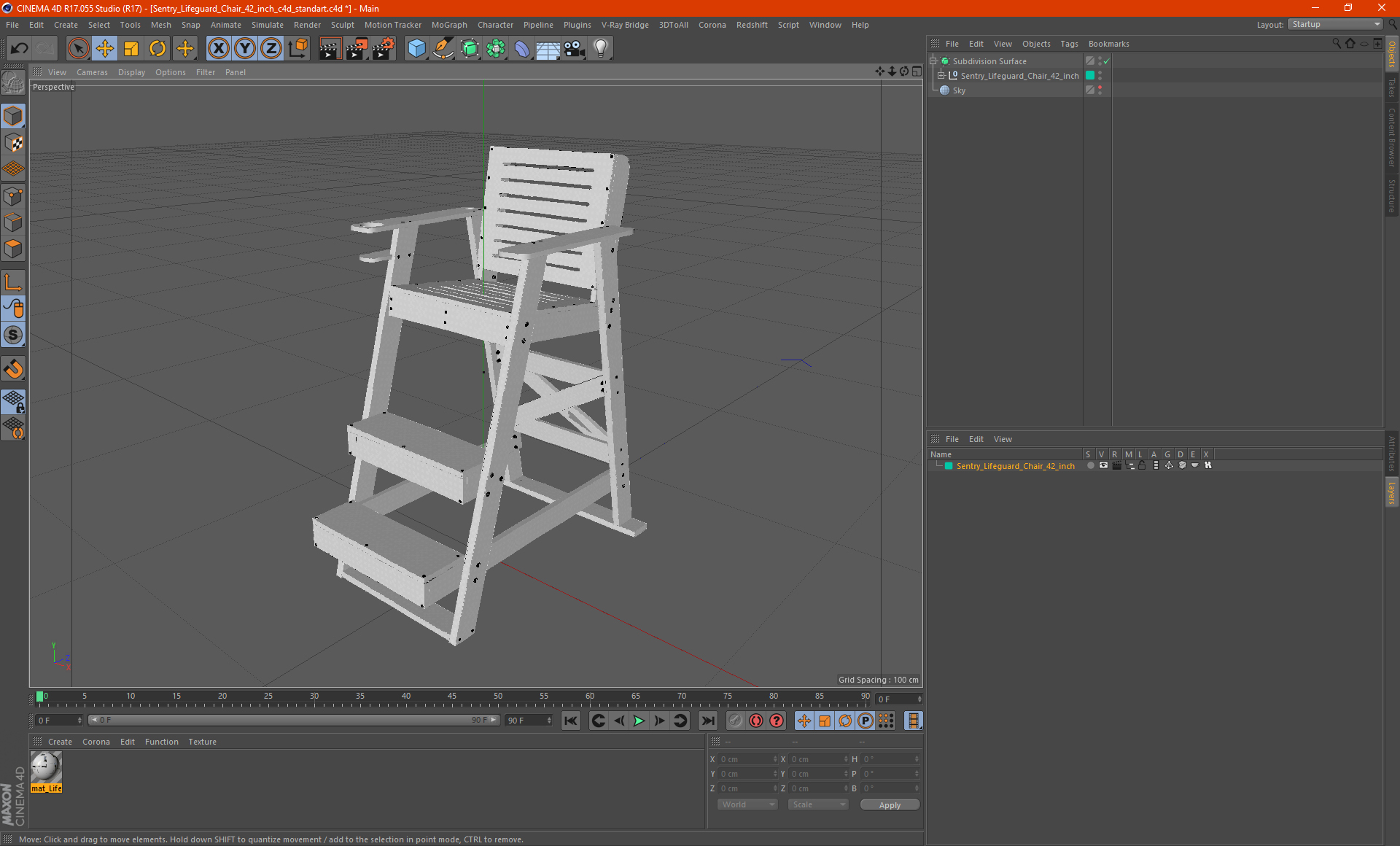Open the Layers side tab
This screenshot has height=846, width=1400.
tap(1391, 492)
